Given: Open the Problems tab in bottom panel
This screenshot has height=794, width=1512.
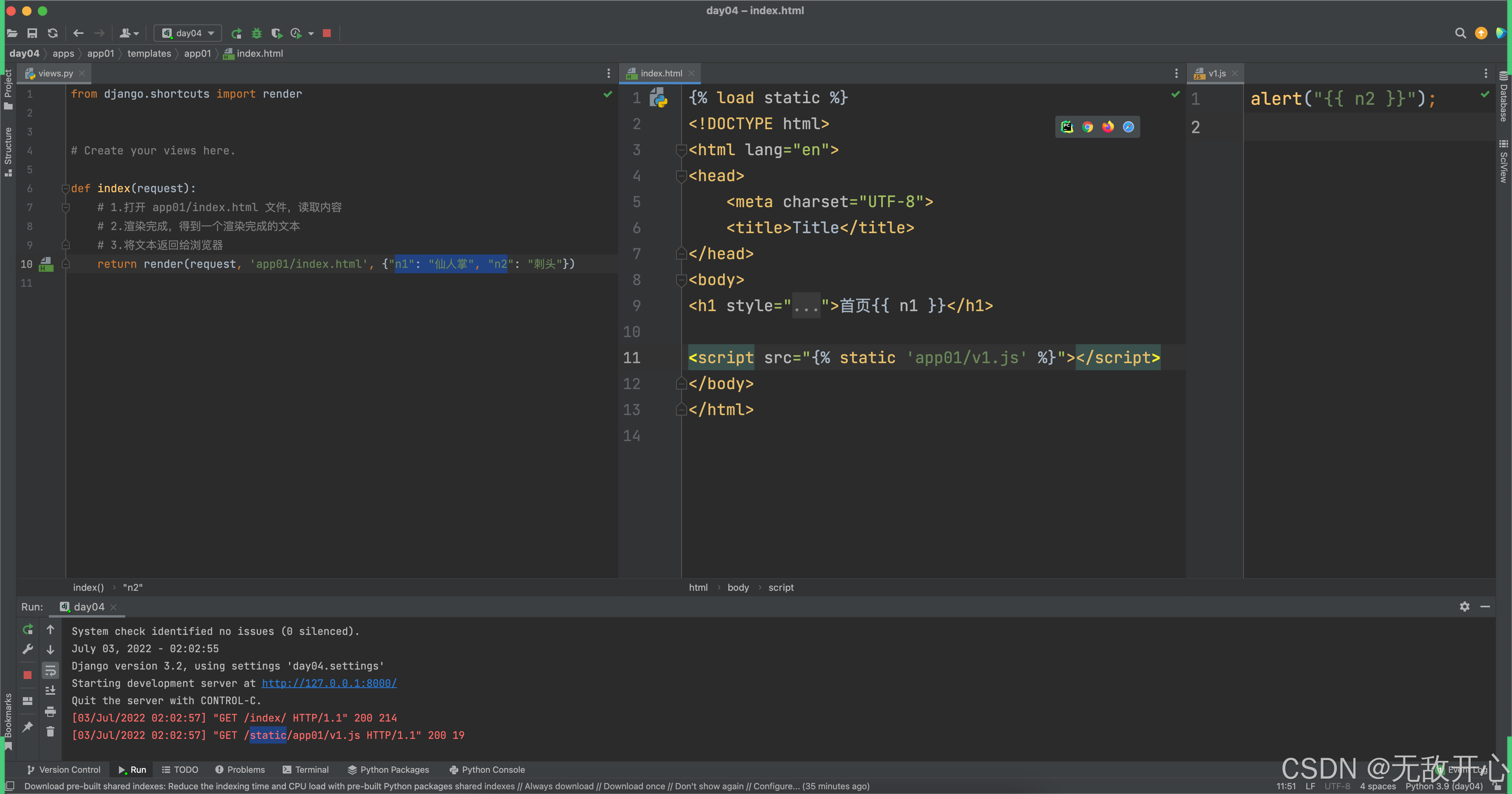Looking at the screenshot, I should [238, 769].
